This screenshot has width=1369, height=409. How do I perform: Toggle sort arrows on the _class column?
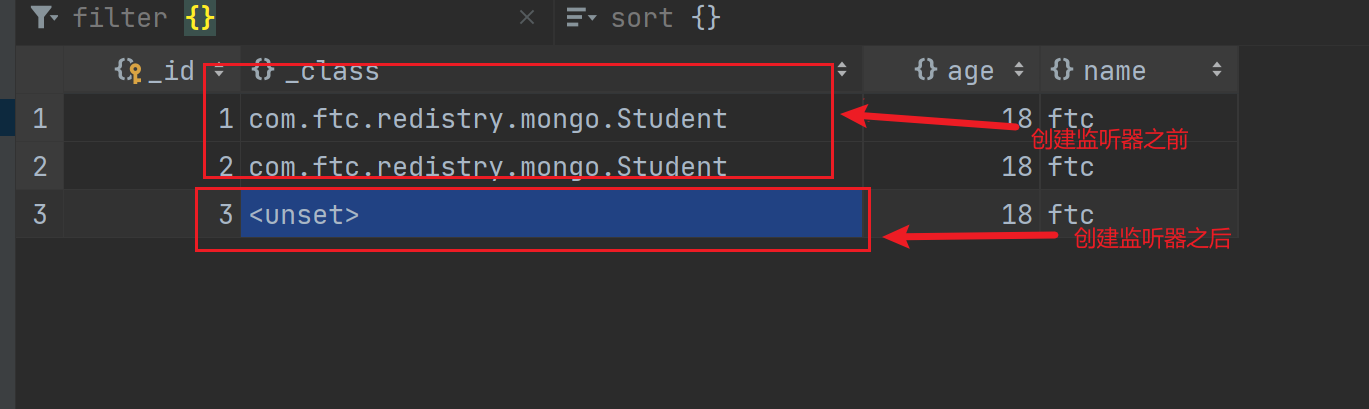tap(842, 70)
